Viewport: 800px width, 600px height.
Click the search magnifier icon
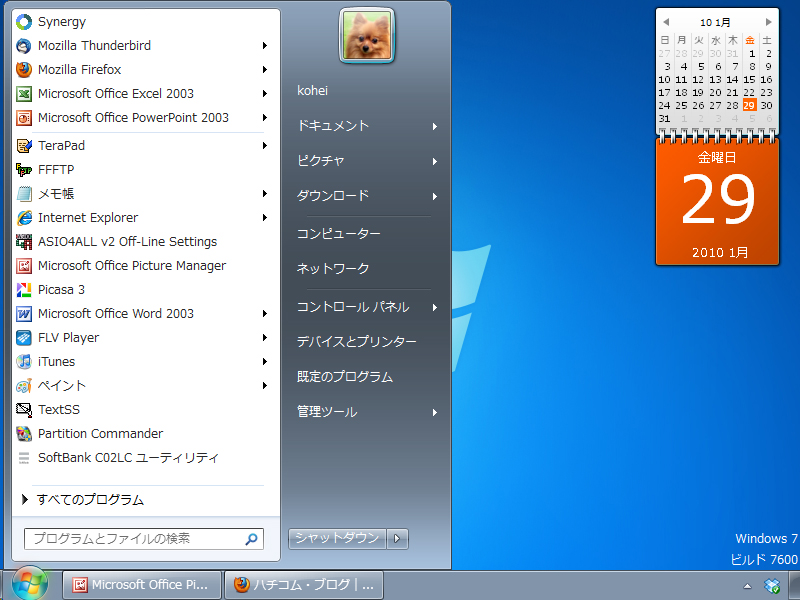click(x=252, y=539)
